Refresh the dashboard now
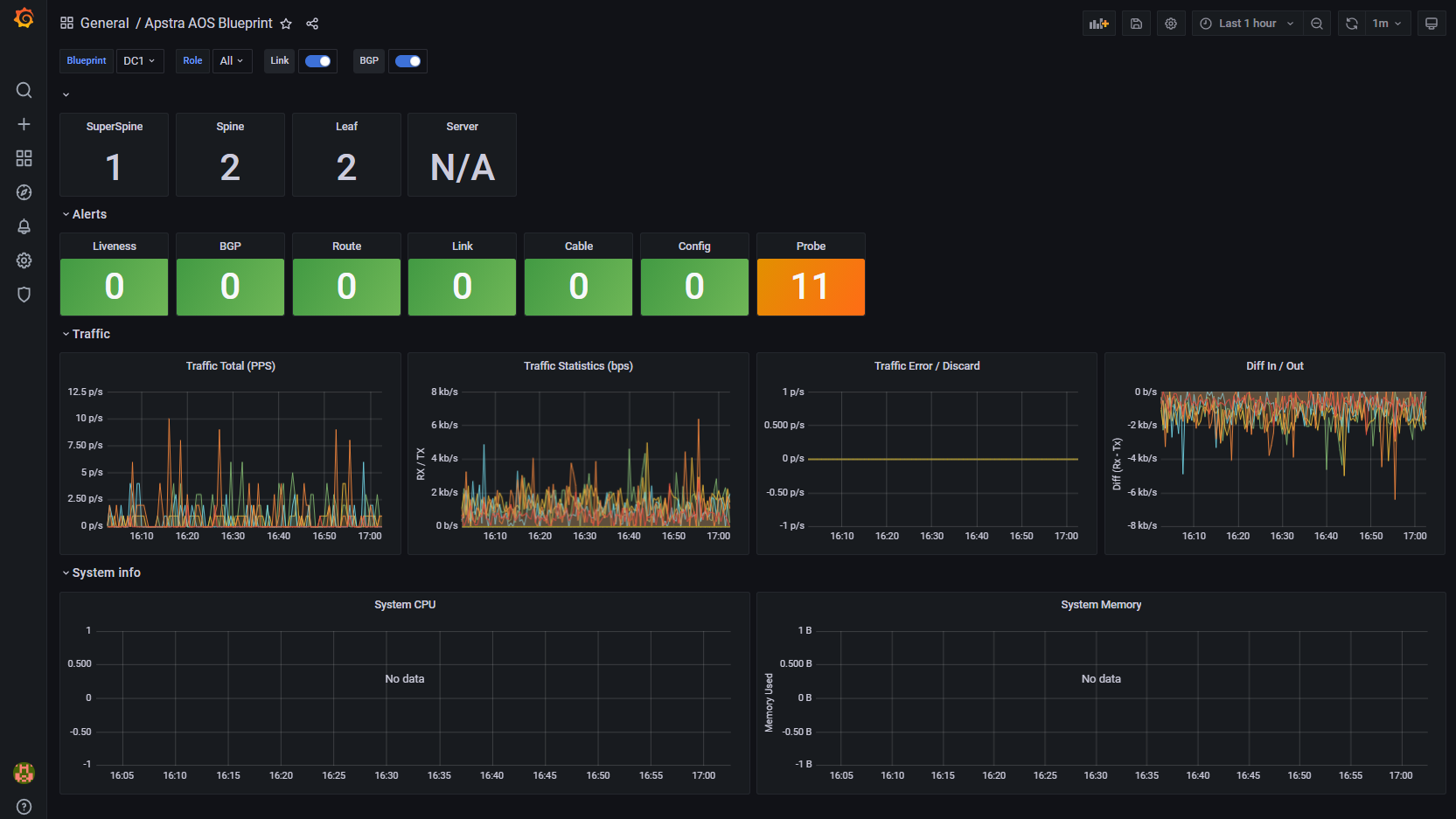Viewport: 1456px width, 819px height. [1352, 24]
